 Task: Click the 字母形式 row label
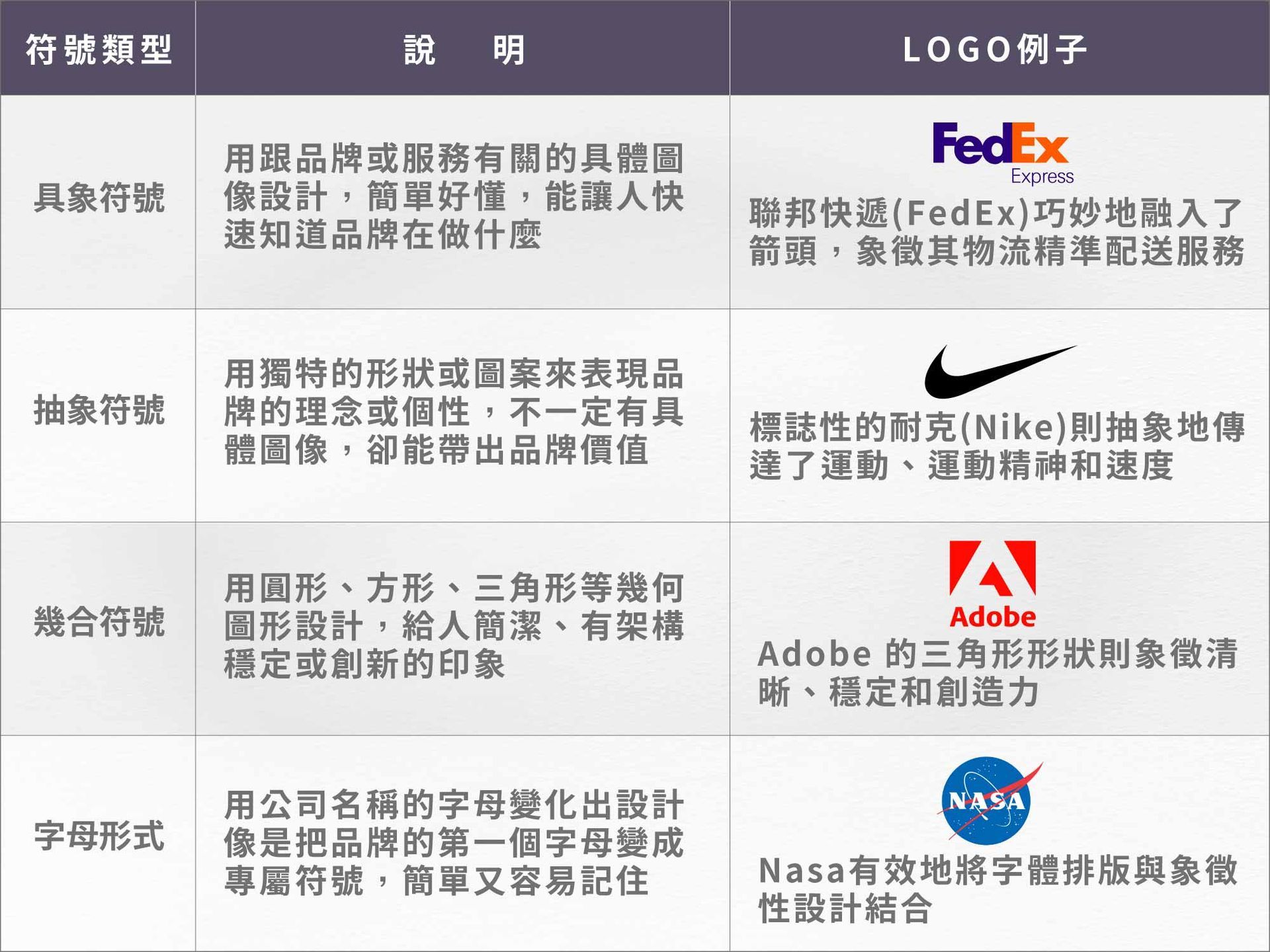tap(99, 836)
